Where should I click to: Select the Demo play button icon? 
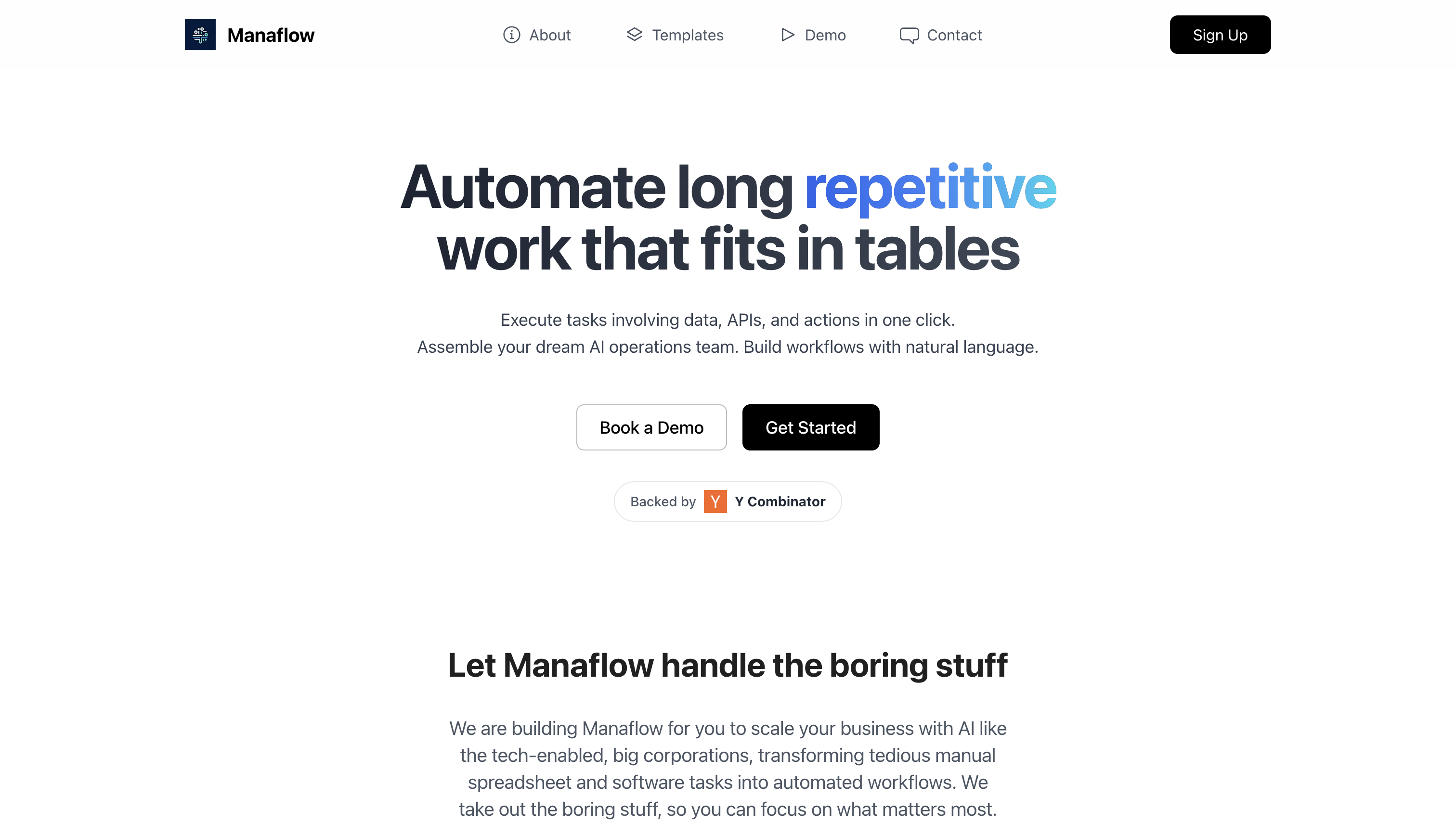787,35
